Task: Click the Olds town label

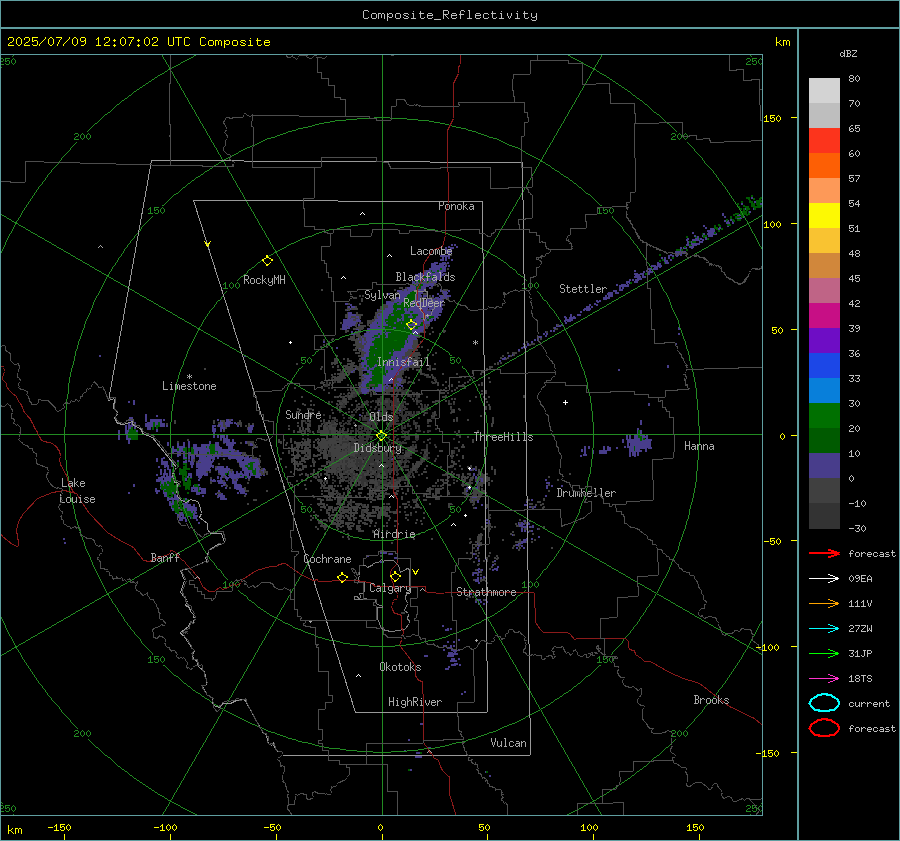Action: tap(381, 417)
